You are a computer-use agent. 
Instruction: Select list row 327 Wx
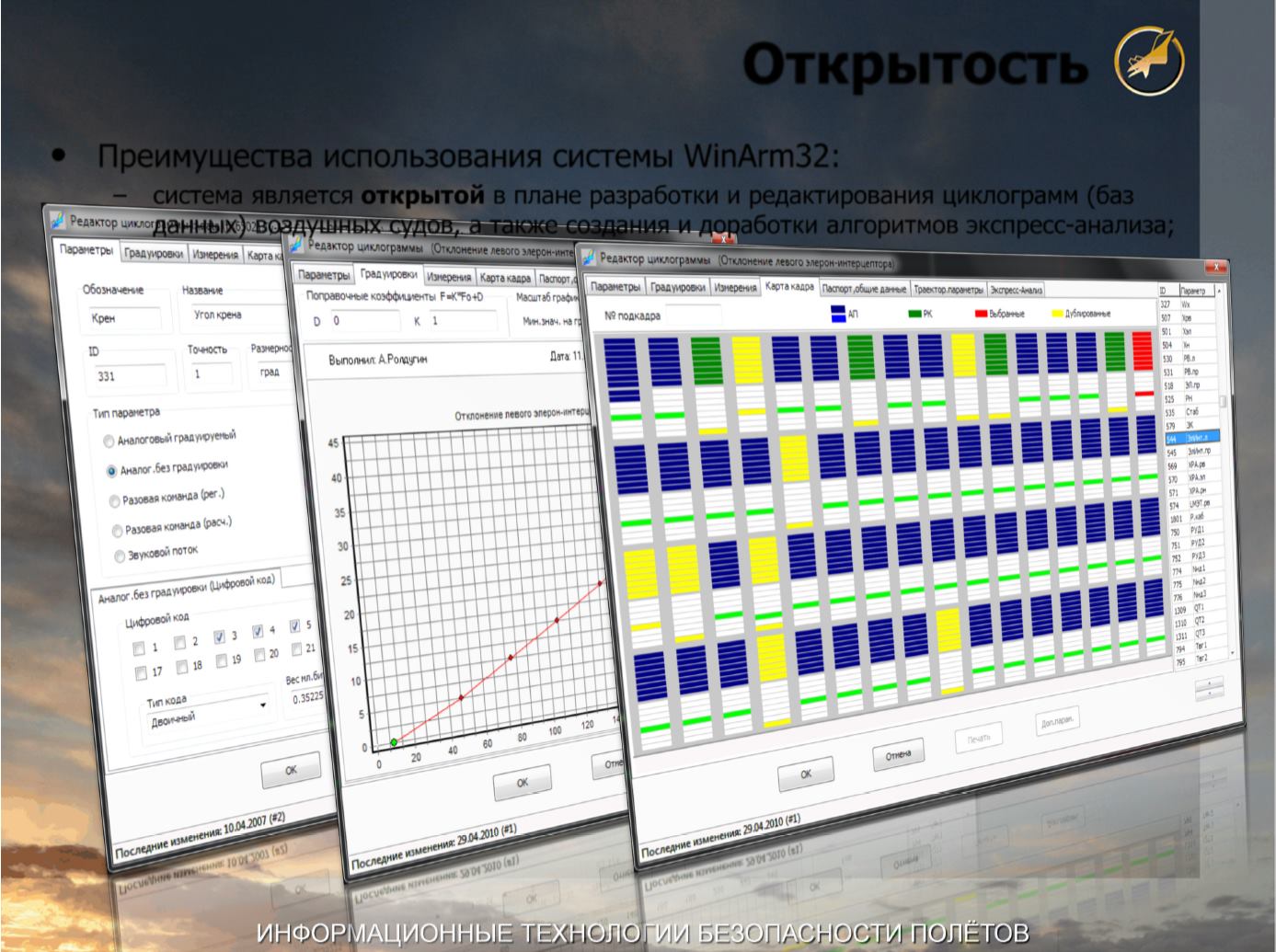click(x=1186, y=303)
